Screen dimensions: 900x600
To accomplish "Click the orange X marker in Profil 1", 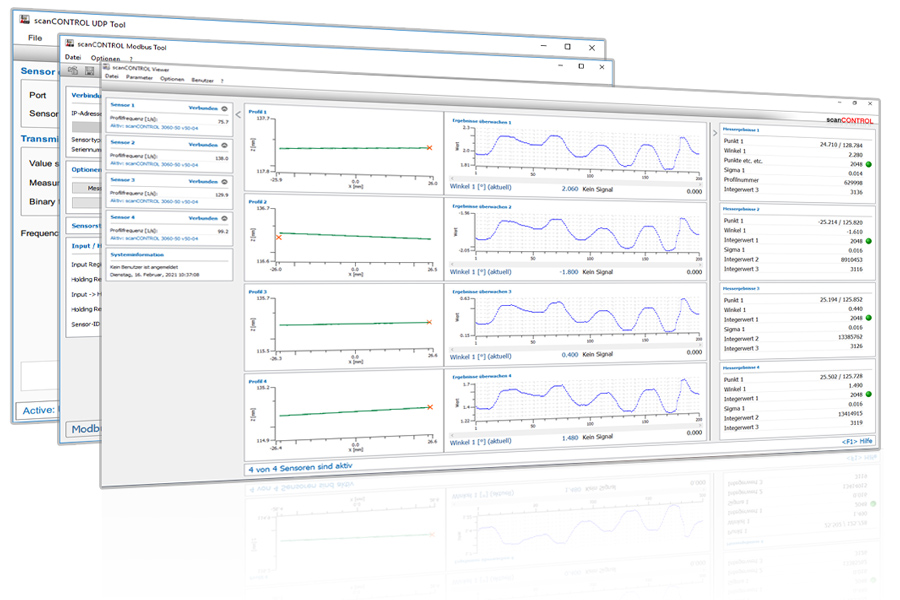I will [429, 148].
